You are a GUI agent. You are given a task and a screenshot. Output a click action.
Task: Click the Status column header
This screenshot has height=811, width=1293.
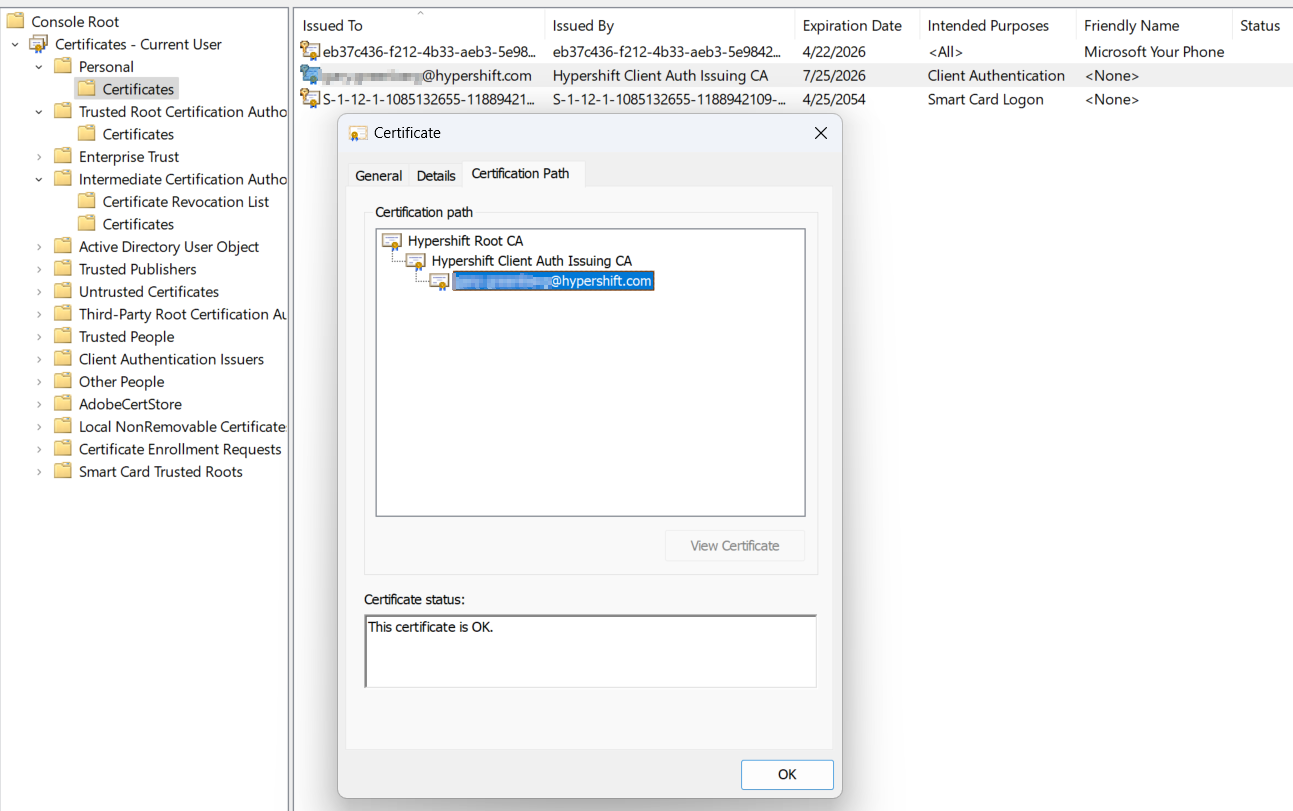click(1261, 25)
